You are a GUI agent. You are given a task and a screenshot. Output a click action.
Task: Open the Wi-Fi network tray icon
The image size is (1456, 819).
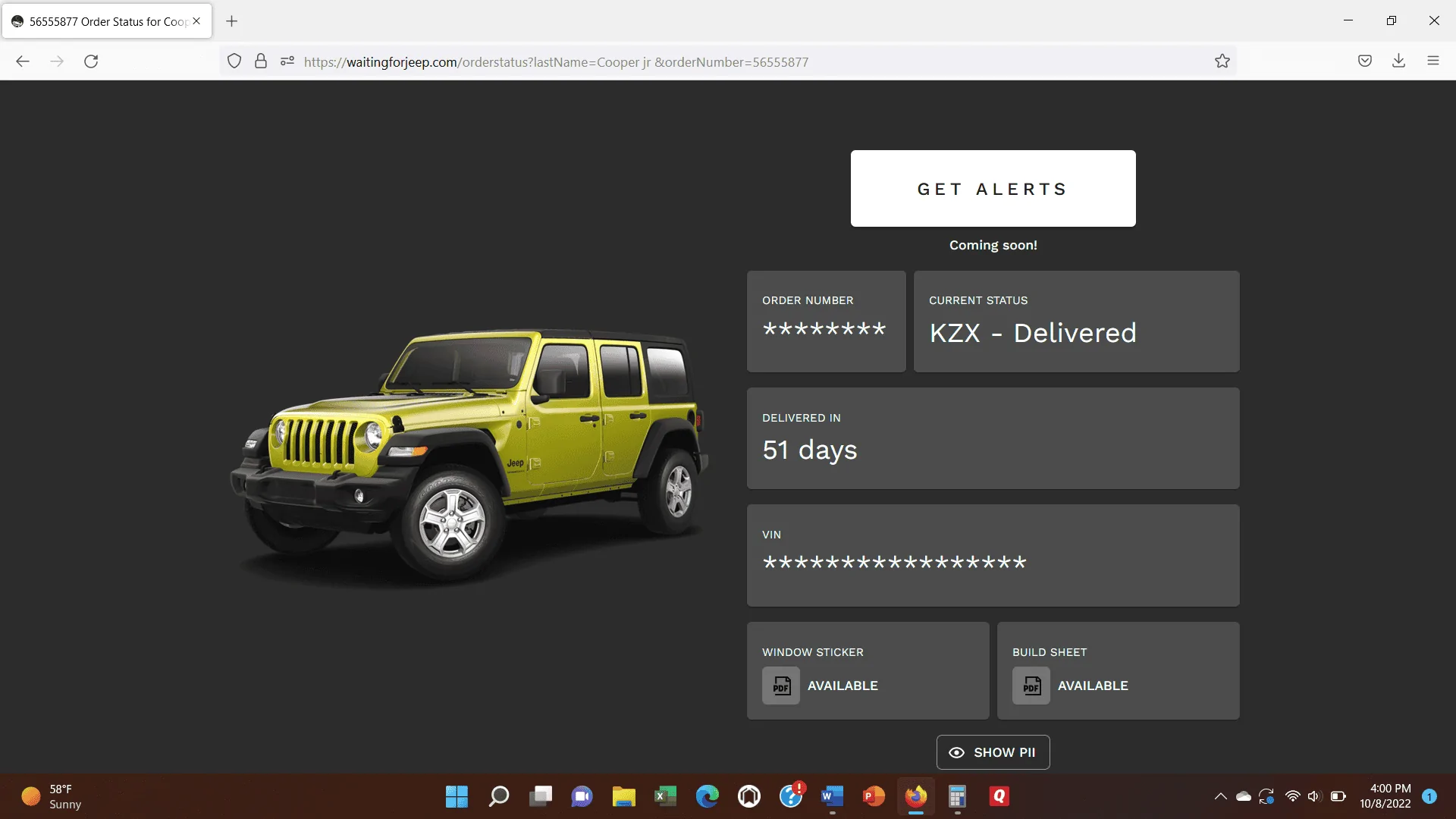(1293, 796)
